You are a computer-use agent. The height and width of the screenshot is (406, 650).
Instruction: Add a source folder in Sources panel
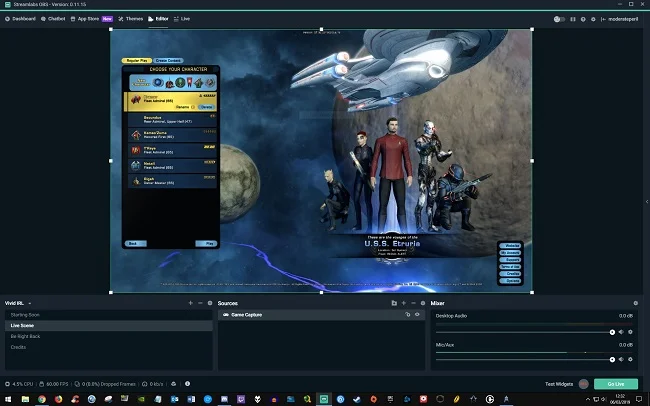pyautogui.click(x=394, y=303)
